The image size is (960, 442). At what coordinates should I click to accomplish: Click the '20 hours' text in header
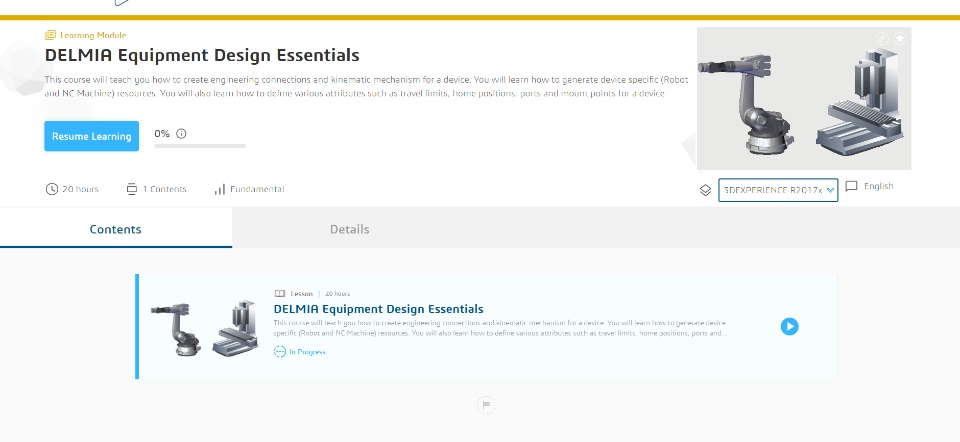coord(80,189)
